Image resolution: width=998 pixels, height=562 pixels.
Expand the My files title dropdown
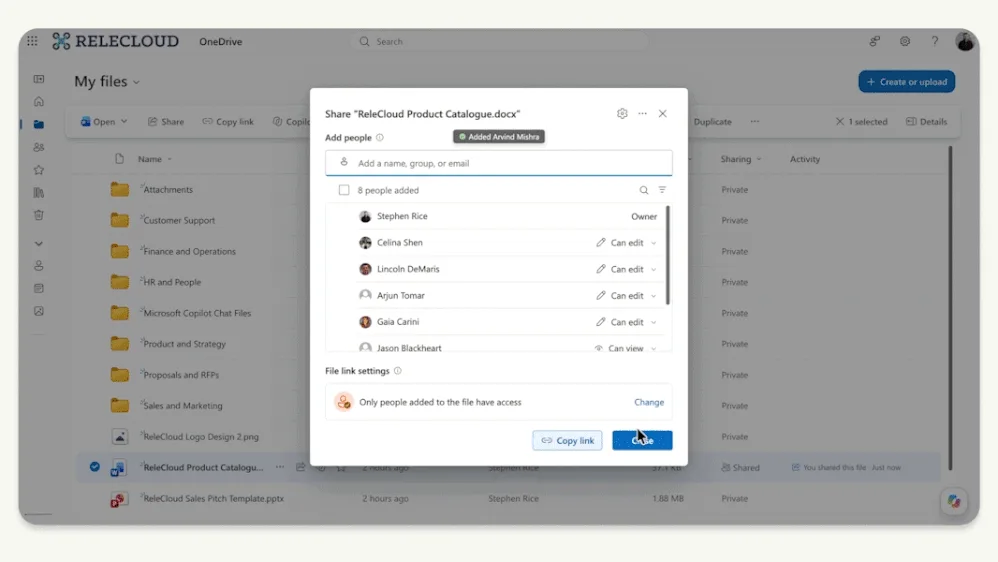[x=136, y=82]
